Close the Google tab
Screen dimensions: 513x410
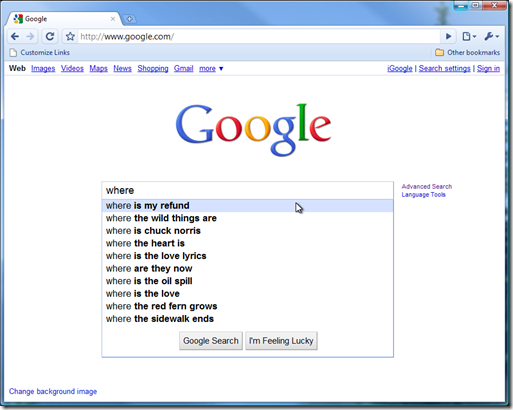pos(113,19)
